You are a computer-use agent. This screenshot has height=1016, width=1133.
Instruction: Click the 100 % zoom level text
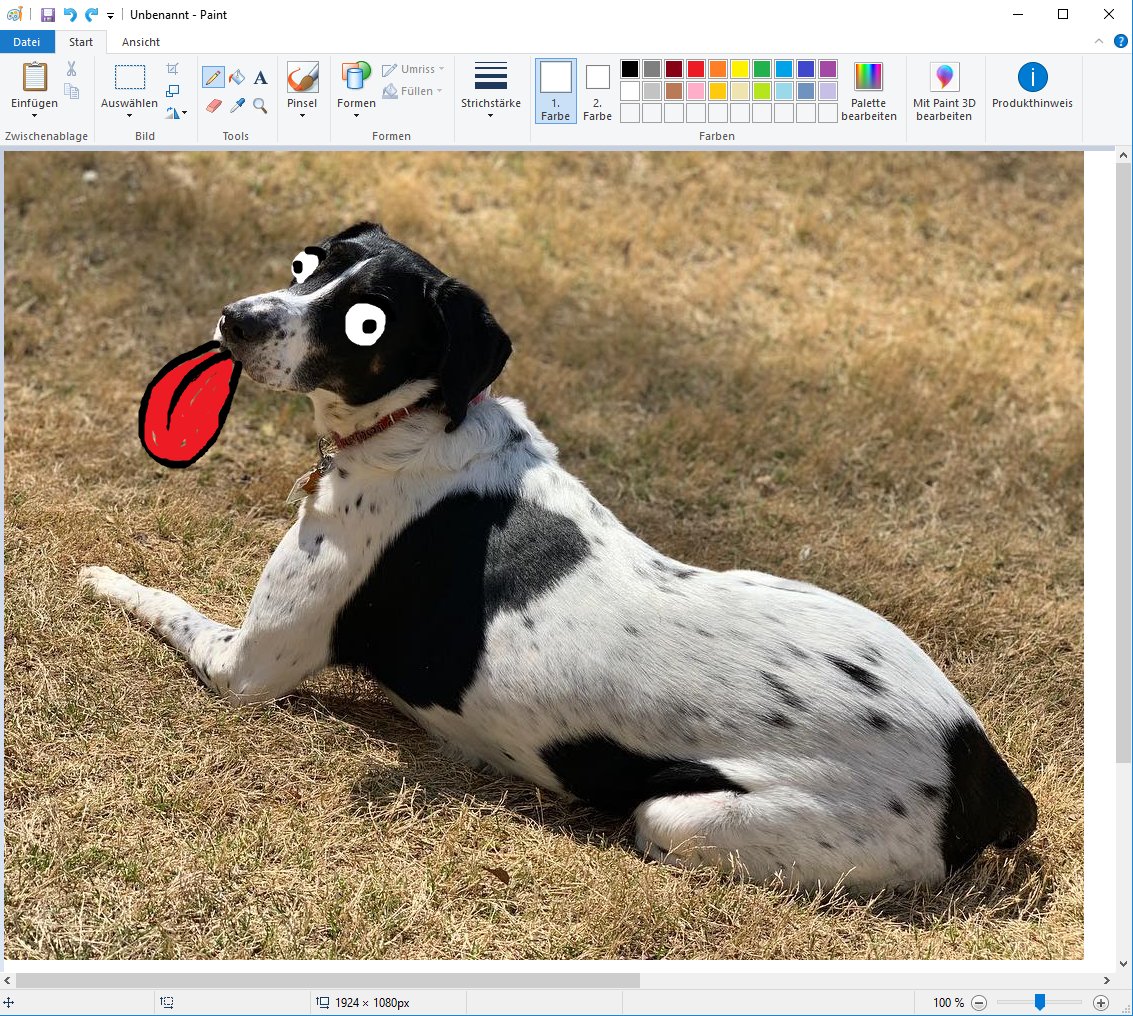coord(948,1002)
